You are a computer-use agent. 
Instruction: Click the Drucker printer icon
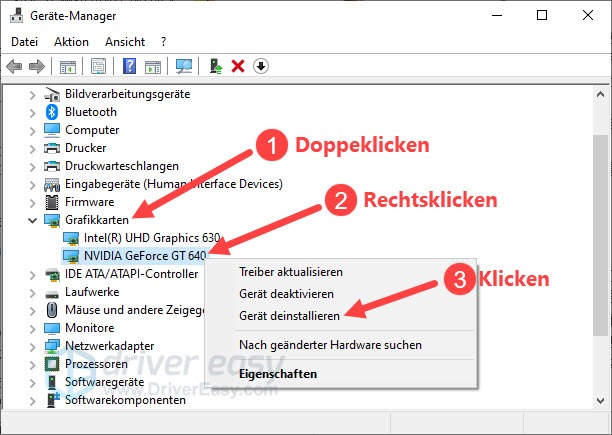coord(52,148)
